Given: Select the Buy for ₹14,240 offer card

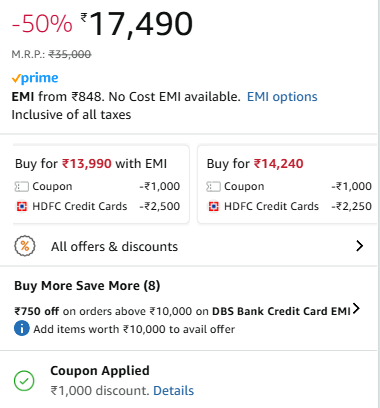Looking at the screenshot, I should (287, 184).
